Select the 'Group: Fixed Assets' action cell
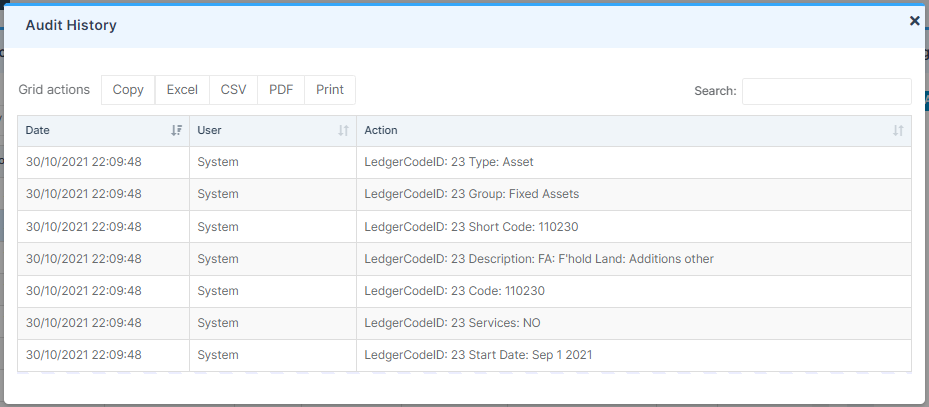929x407 pixels. pos(634,194)
